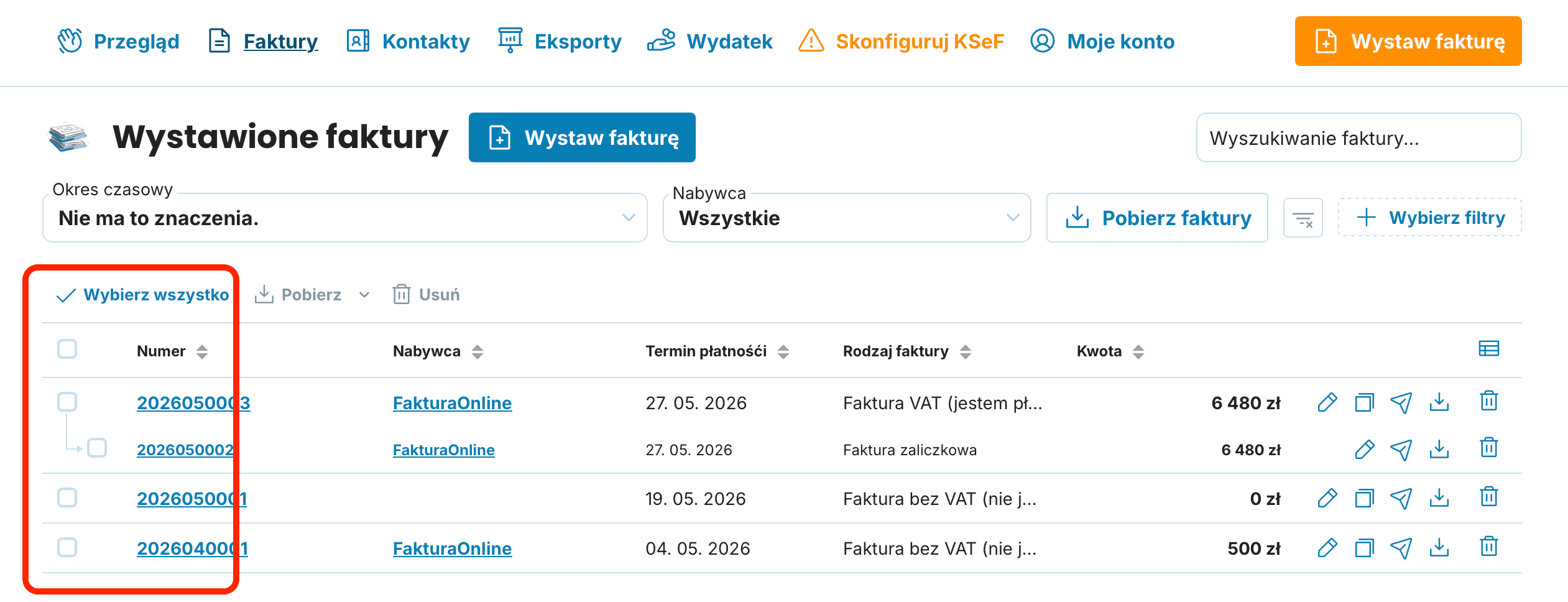Screen dimensions: 1568x602
Task: Check the box for invoice 2026040001
Action: coord(67,548)
